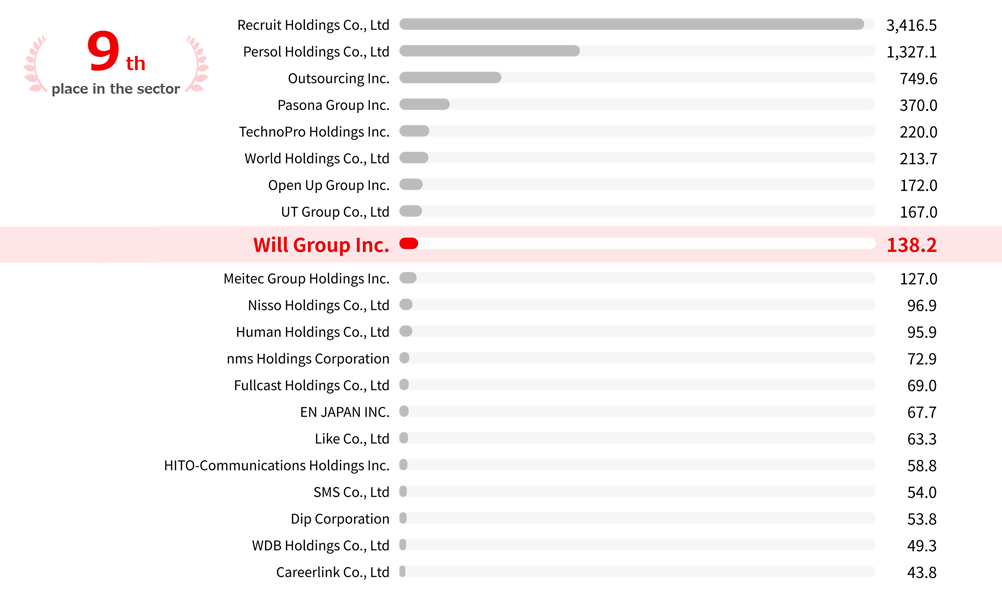
Task: Select the value 127.0
Action: [x=918, y=279]
